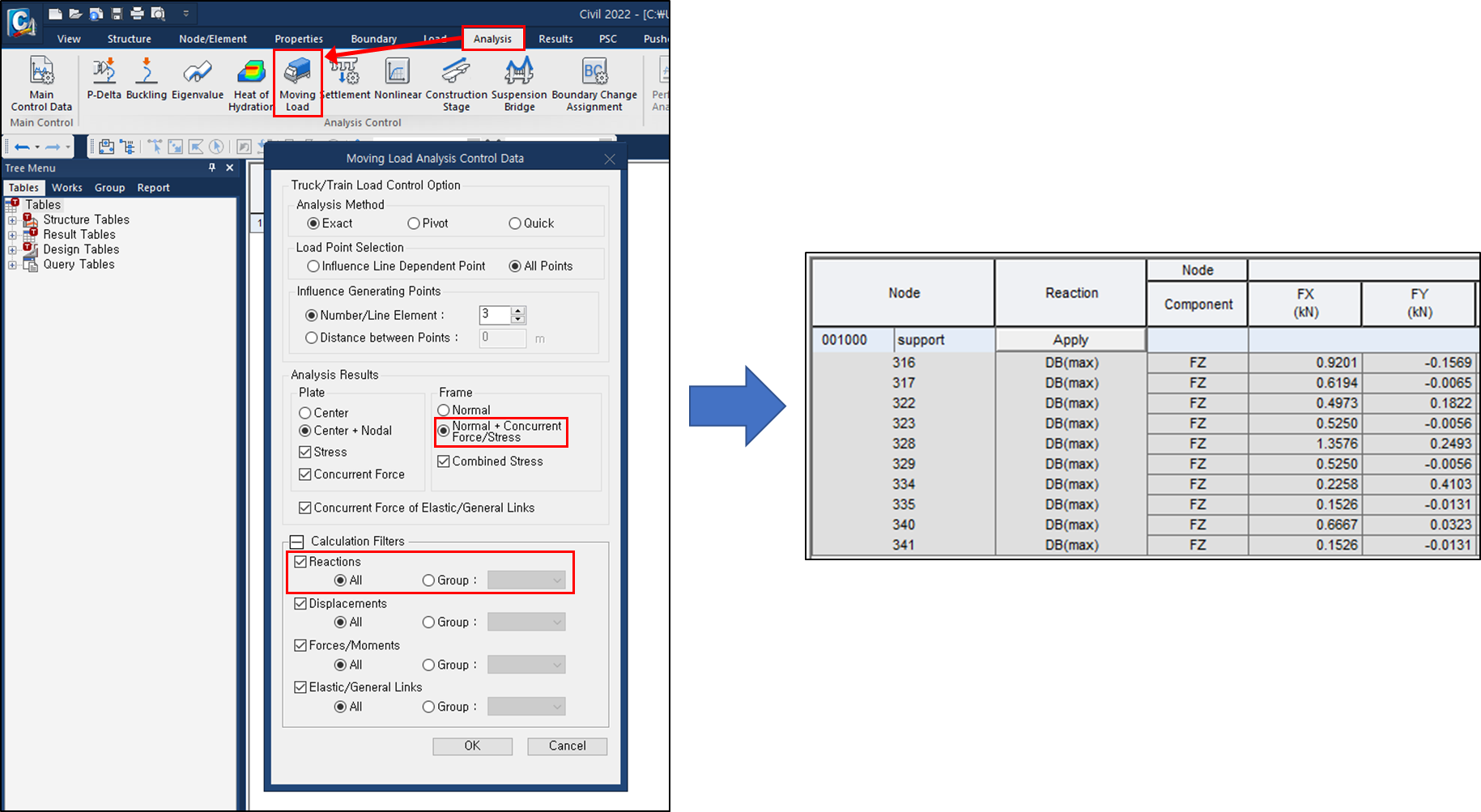Open Boundary Change Assignment
The width and height of the screenshot is (1481, 812).
pyautogui.click(x=594, y=81)
